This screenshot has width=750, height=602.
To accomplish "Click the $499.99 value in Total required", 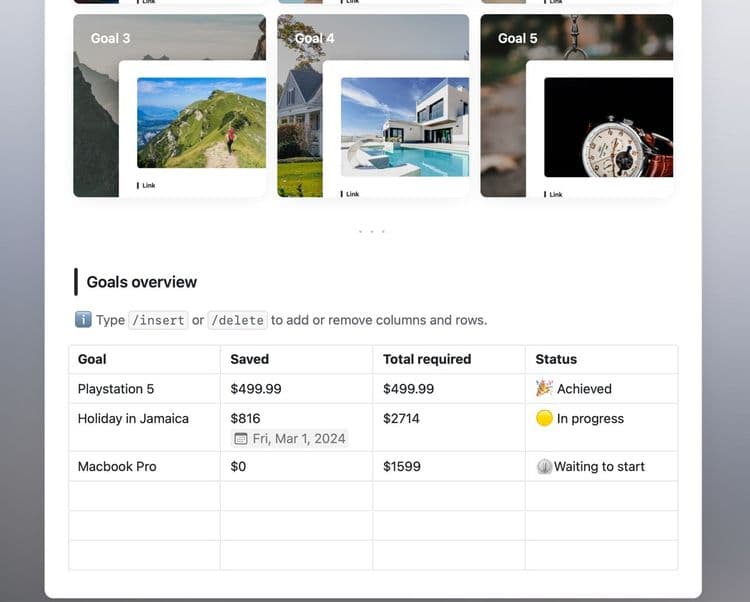I will pyautogui.click(x=408, y=389).
